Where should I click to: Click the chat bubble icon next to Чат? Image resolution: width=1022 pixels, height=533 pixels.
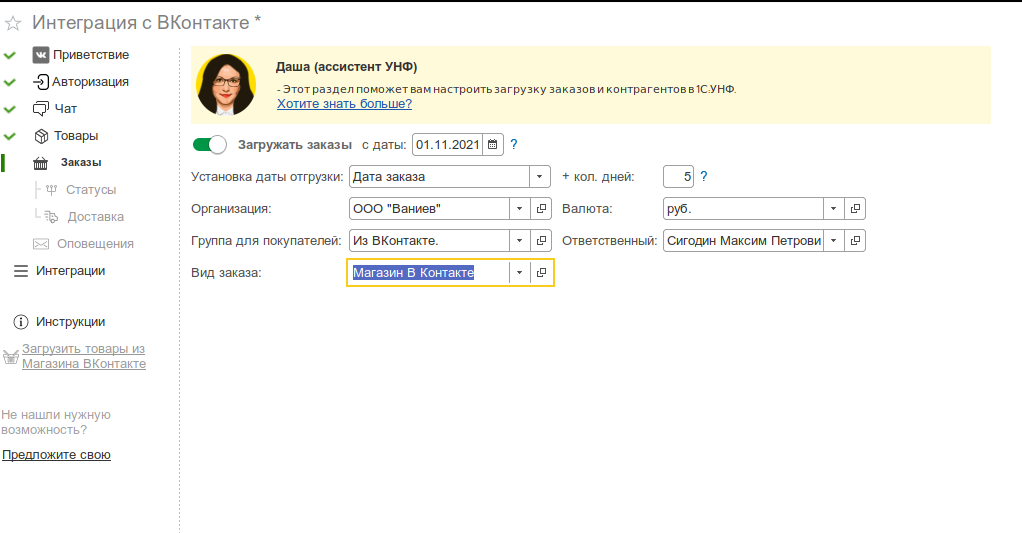pyautogui.click(x=41, y=109)
